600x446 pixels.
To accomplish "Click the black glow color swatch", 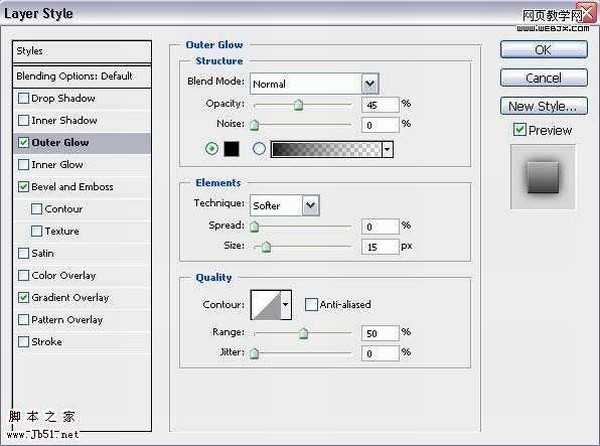I will tap(231, 149).
